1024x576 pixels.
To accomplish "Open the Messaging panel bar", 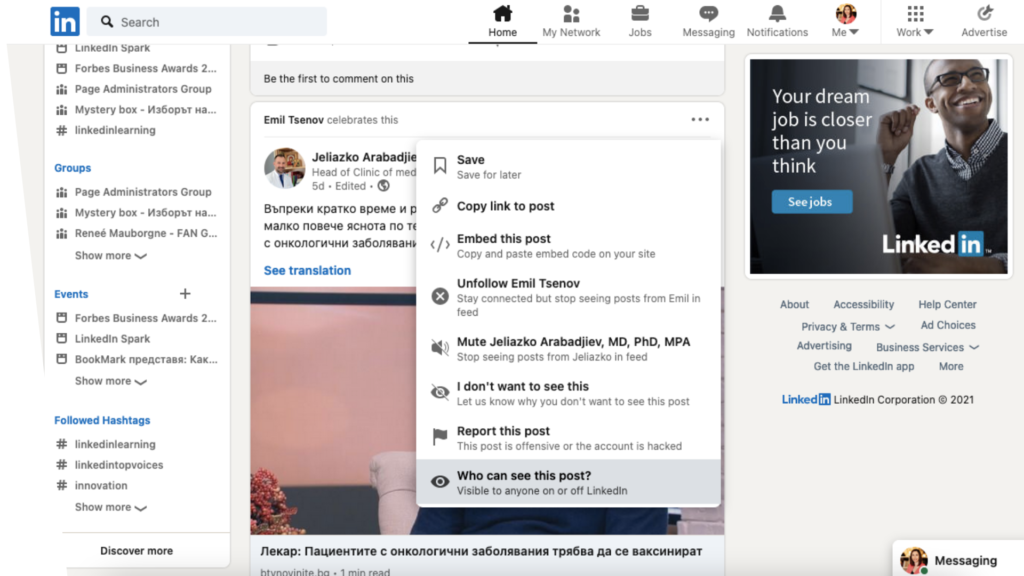I will 958,558.
